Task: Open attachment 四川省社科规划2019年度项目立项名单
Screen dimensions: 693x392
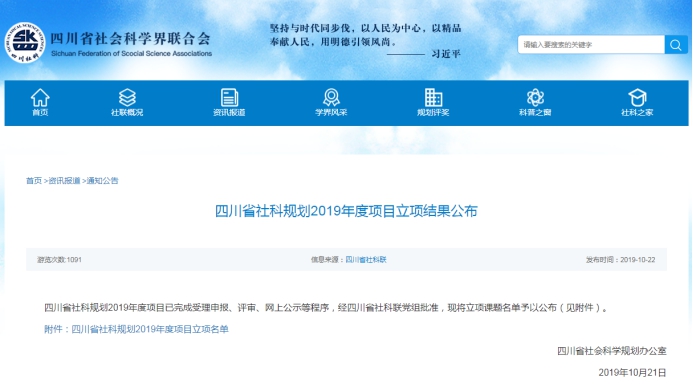Action: pyautogui.click(x=150, y=329)
